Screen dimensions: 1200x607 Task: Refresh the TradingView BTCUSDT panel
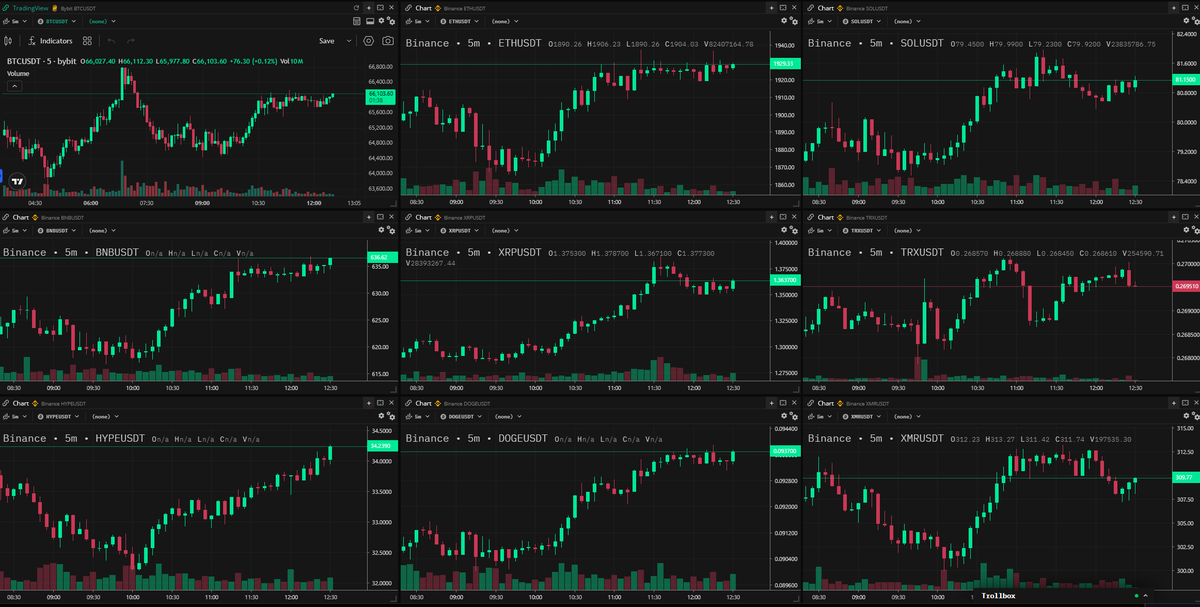(x=356, y=8)
